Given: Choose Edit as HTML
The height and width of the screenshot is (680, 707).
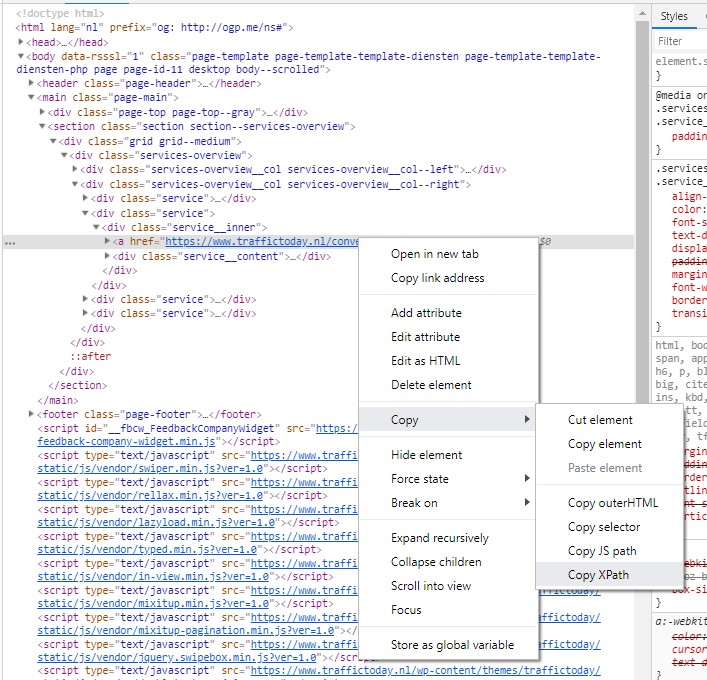Looking at the screenshot, I should click(425, 361).
